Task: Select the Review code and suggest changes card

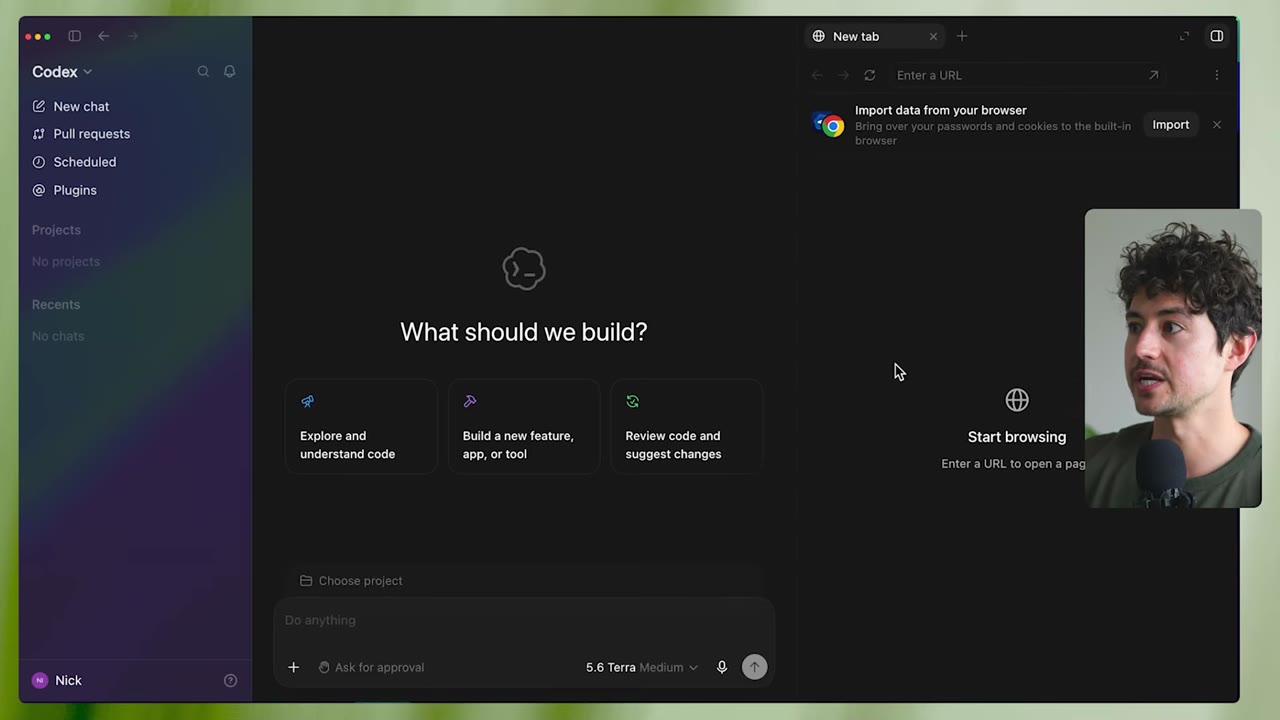Action: [687, 427]
